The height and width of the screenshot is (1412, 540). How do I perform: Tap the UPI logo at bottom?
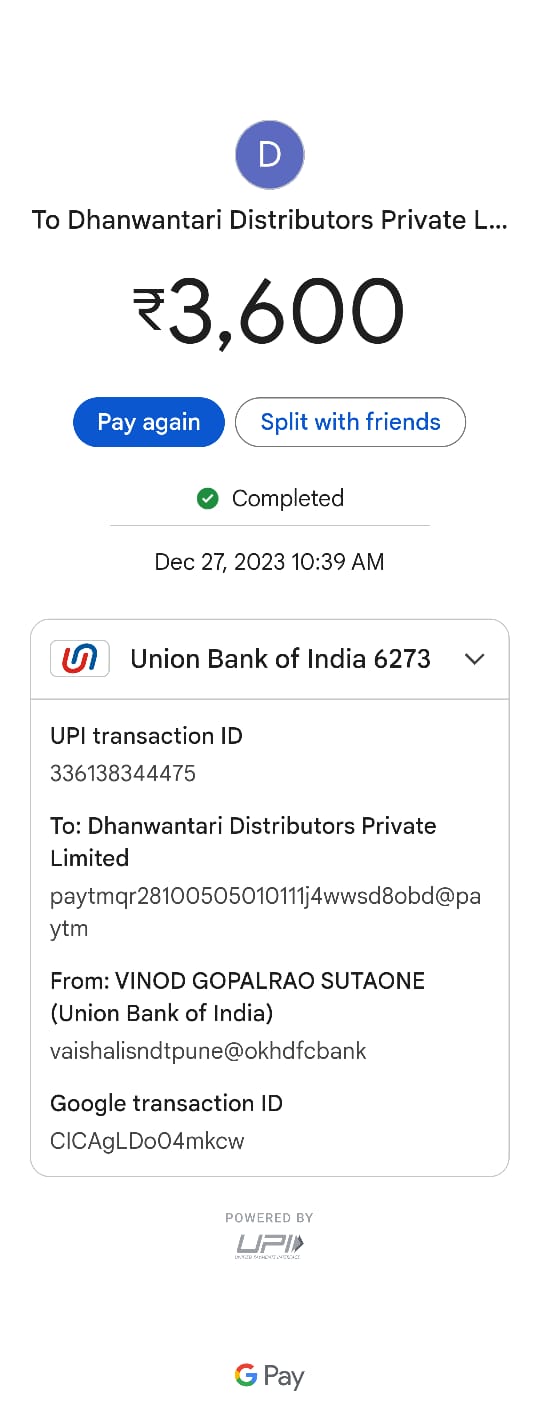(270, 1245)
